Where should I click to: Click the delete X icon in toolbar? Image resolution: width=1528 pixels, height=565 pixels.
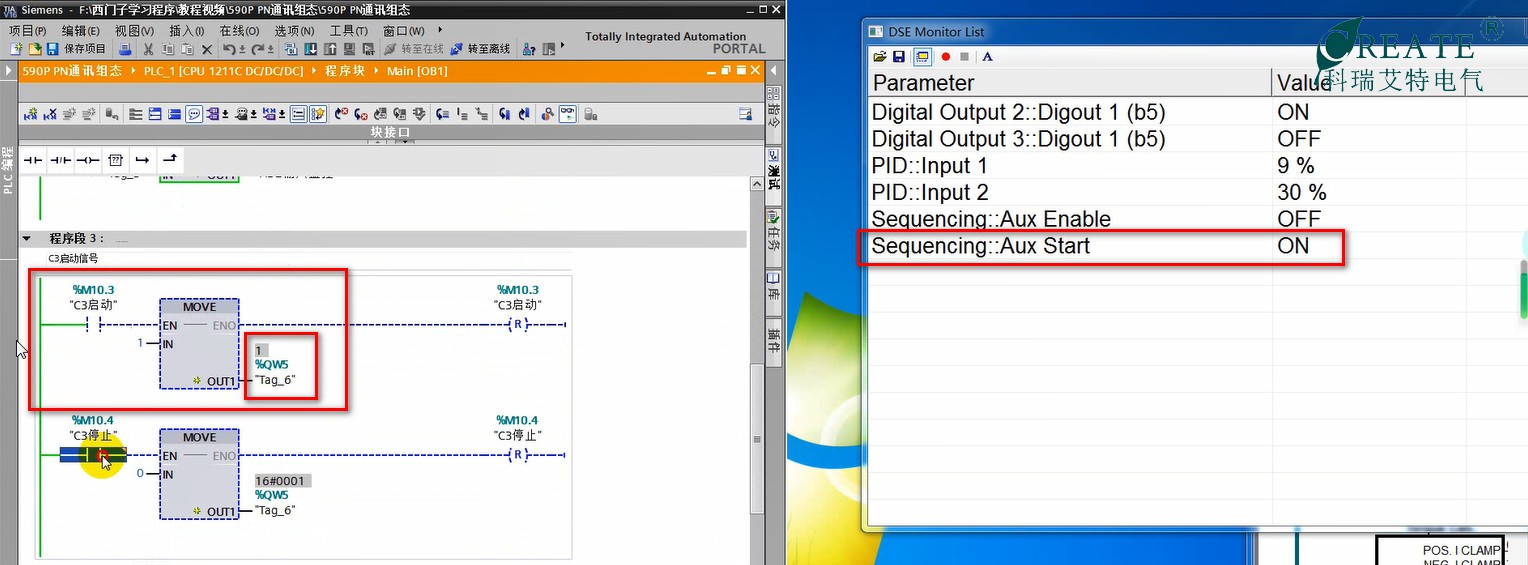(207, 49)
